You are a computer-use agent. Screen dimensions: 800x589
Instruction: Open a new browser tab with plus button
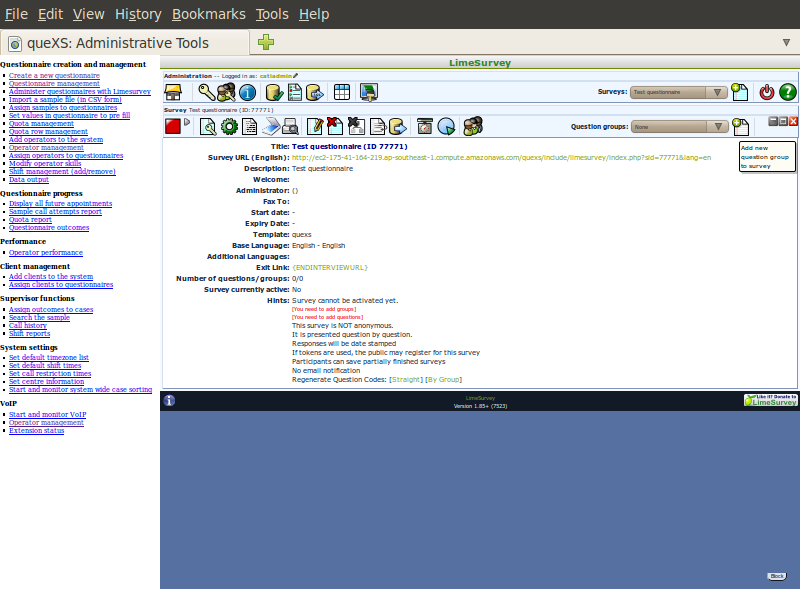[265, 42]
